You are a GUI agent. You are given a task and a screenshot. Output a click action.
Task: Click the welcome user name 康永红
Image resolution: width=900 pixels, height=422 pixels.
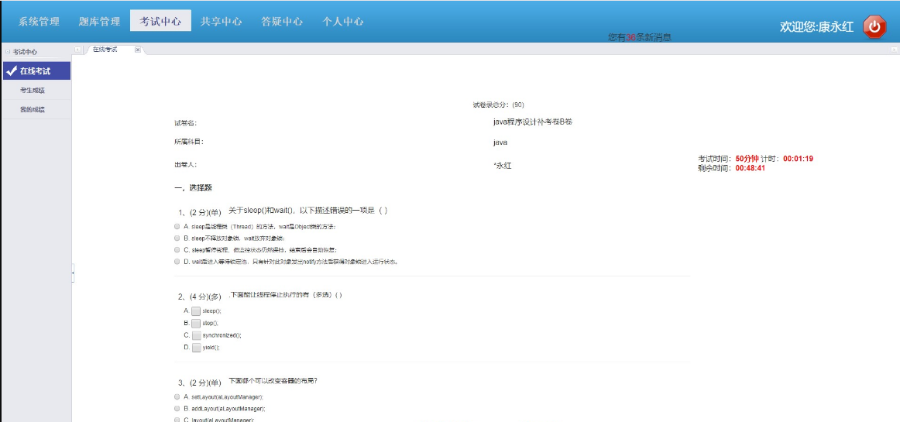coord(836,26)
